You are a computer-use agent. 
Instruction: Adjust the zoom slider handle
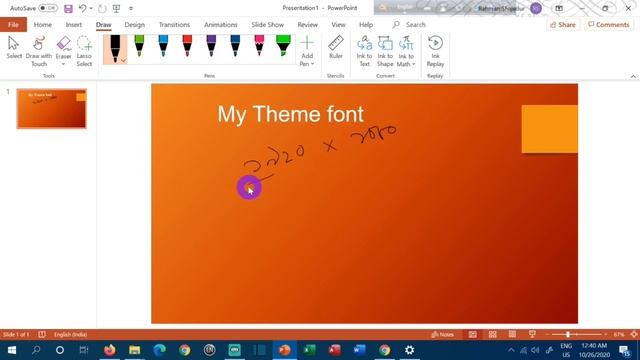click(568, 335)
